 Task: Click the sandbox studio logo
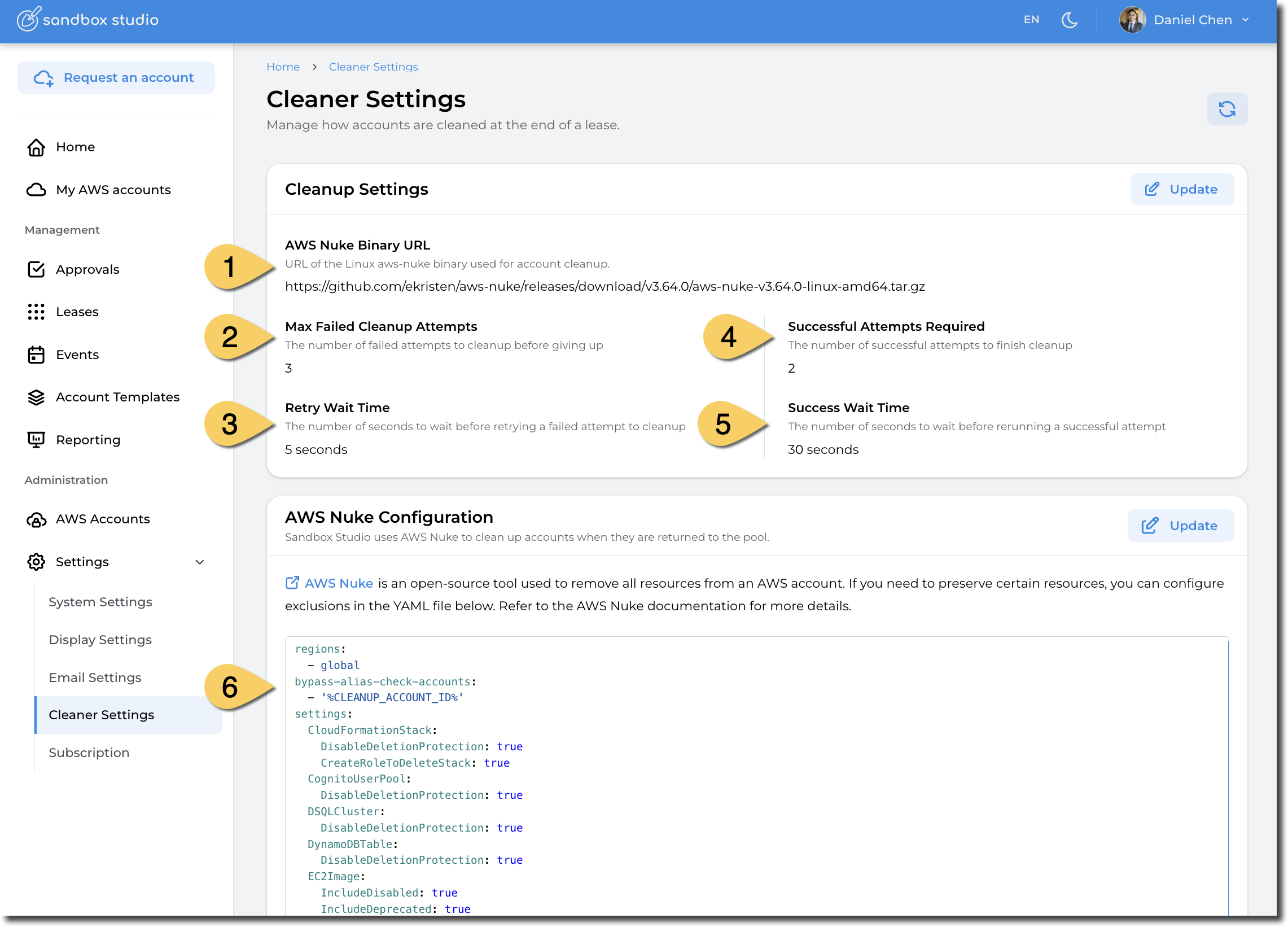[87, 20]
